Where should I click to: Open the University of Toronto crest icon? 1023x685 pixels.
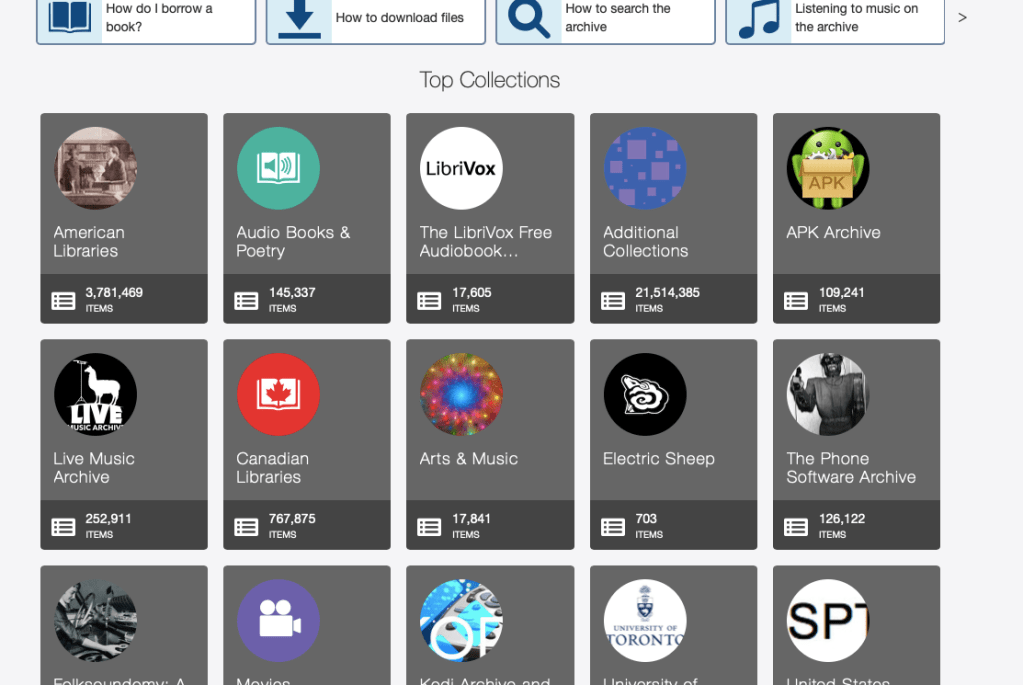click(645, 620)
